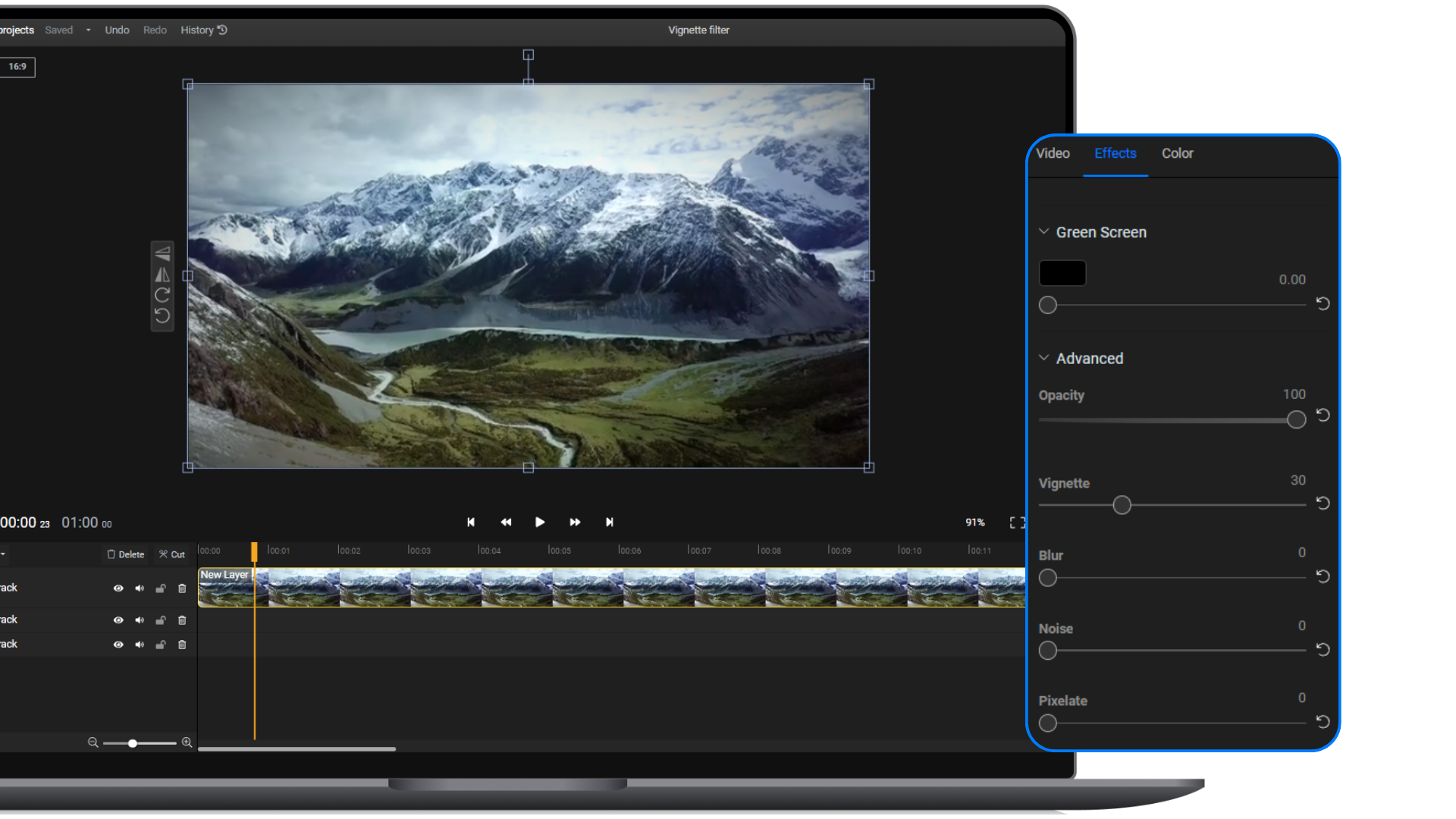Viewport: 1456px width, 819px height.
Task: Mute audio on the New Layer track
Action: pos(140,588)
